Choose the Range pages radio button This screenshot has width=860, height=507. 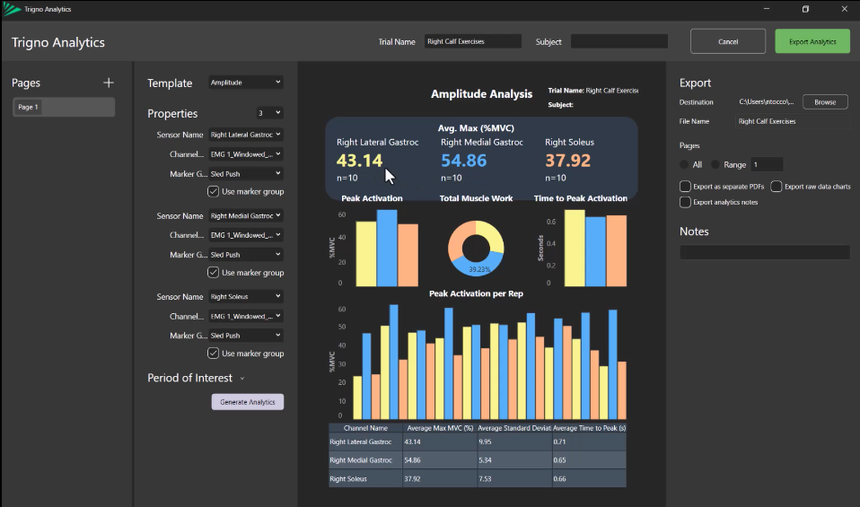(716, 164)
